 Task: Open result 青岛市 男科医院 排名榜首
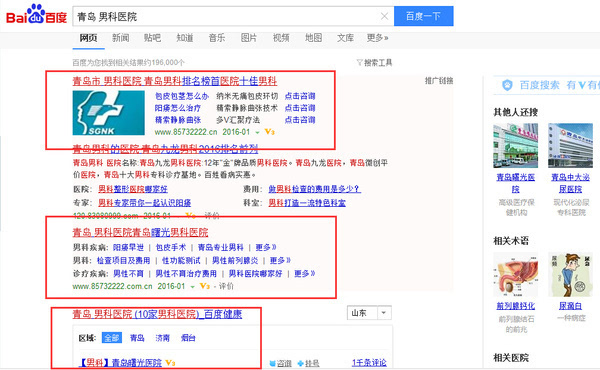point(174,81)
